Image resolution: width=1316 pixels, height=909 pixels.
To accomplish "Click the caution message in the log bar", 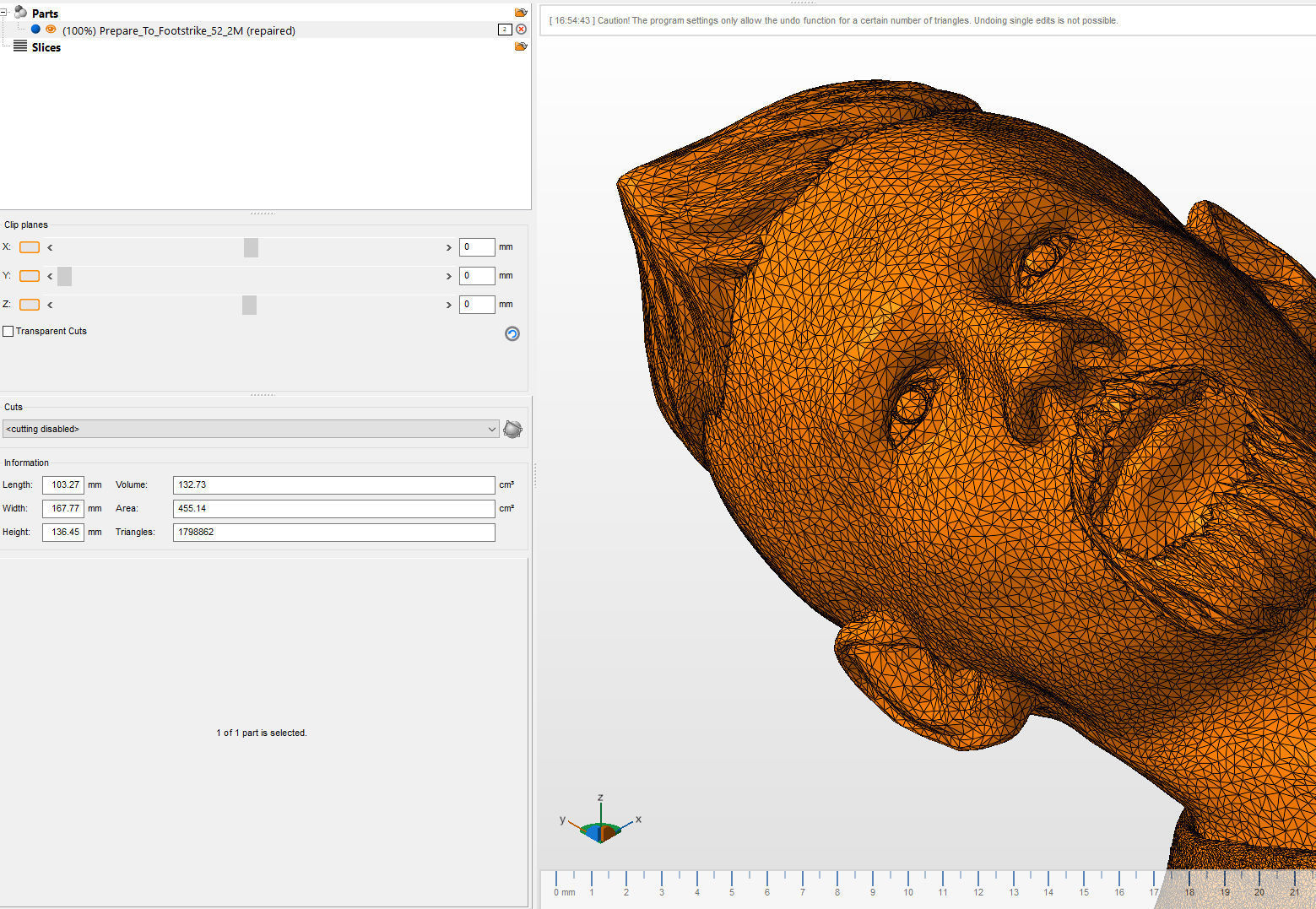I will pos(834,20).
